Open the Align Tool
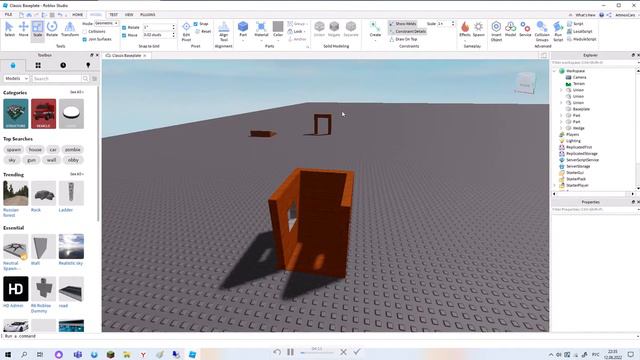Screen dimensions: 640x360 224,31
